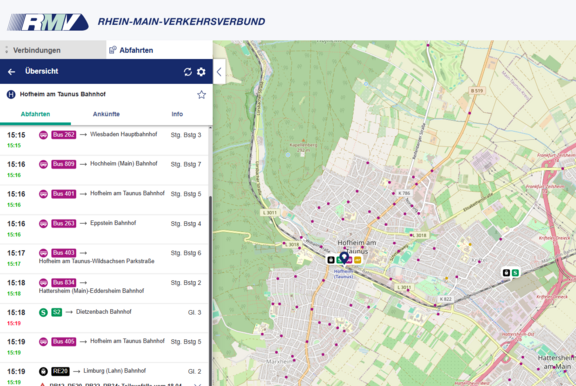This screenshot has height=386, width=576.
Task: Refresh the departures list
Action: pyautogui.click(x=188, y=72)
